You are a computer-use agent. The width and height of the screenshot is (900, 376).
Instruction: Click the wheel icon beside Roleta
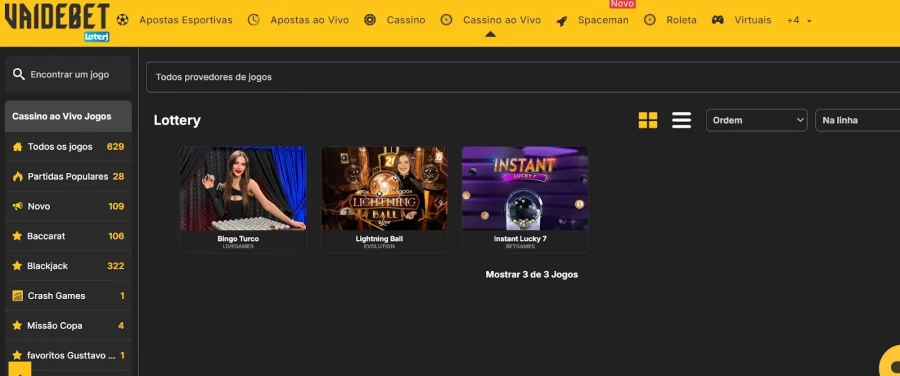pyautogui.click(x=650, y=20)
